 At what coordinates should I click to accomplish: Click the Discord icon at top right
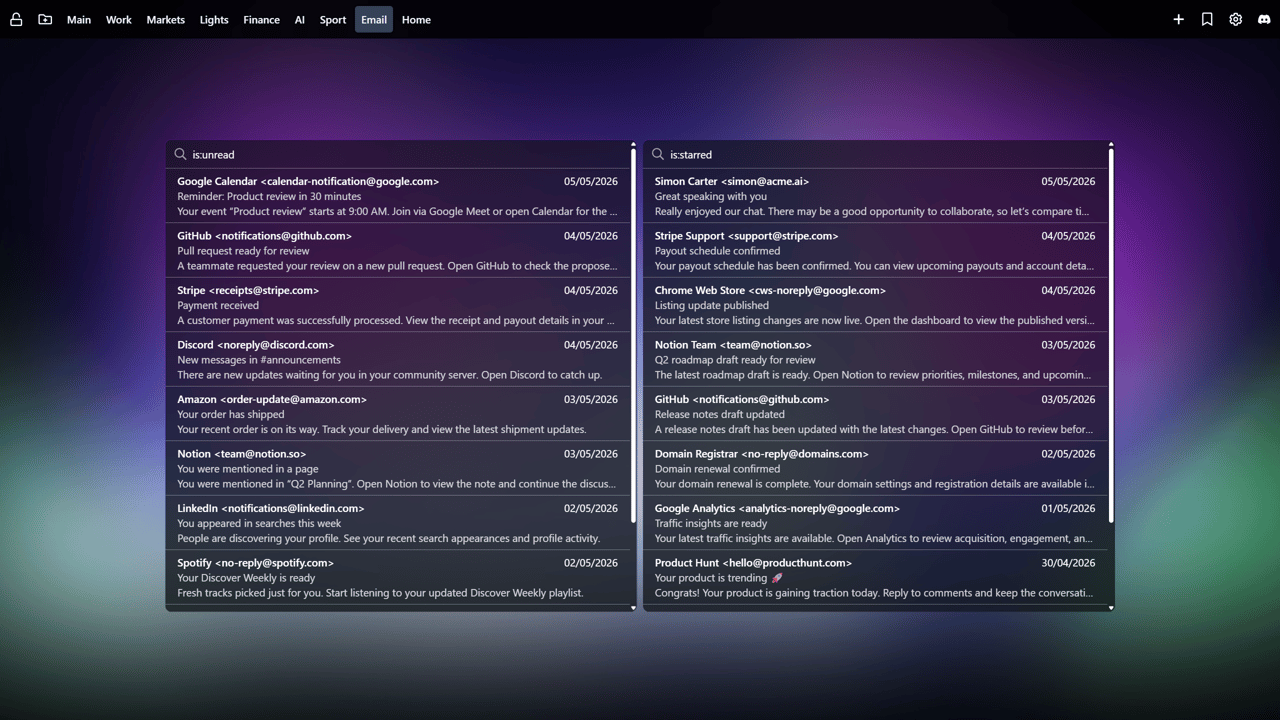coord(1264,19)
